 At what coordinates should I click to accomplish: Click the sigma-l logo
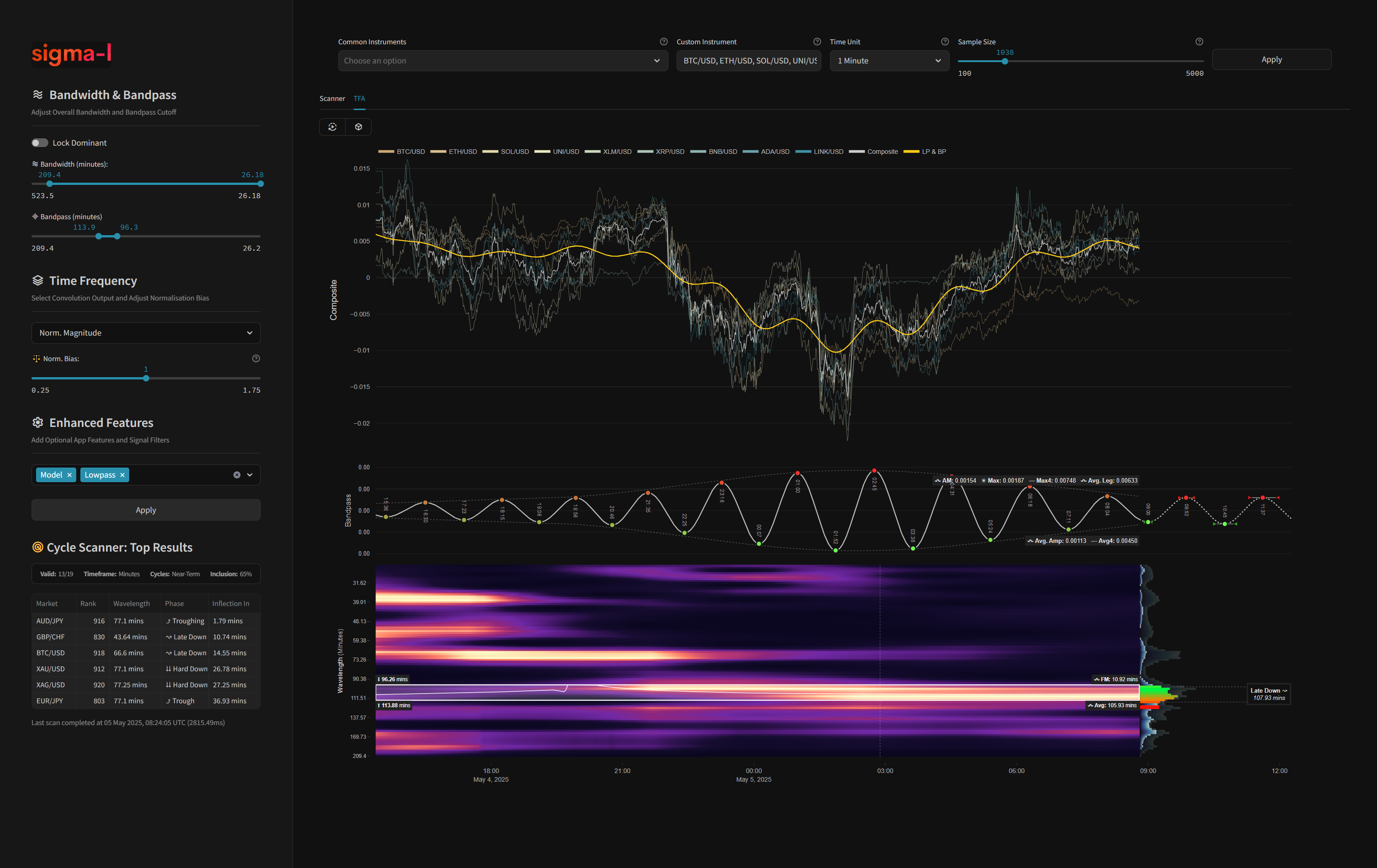pyautogui.click(x=71, y=54)
